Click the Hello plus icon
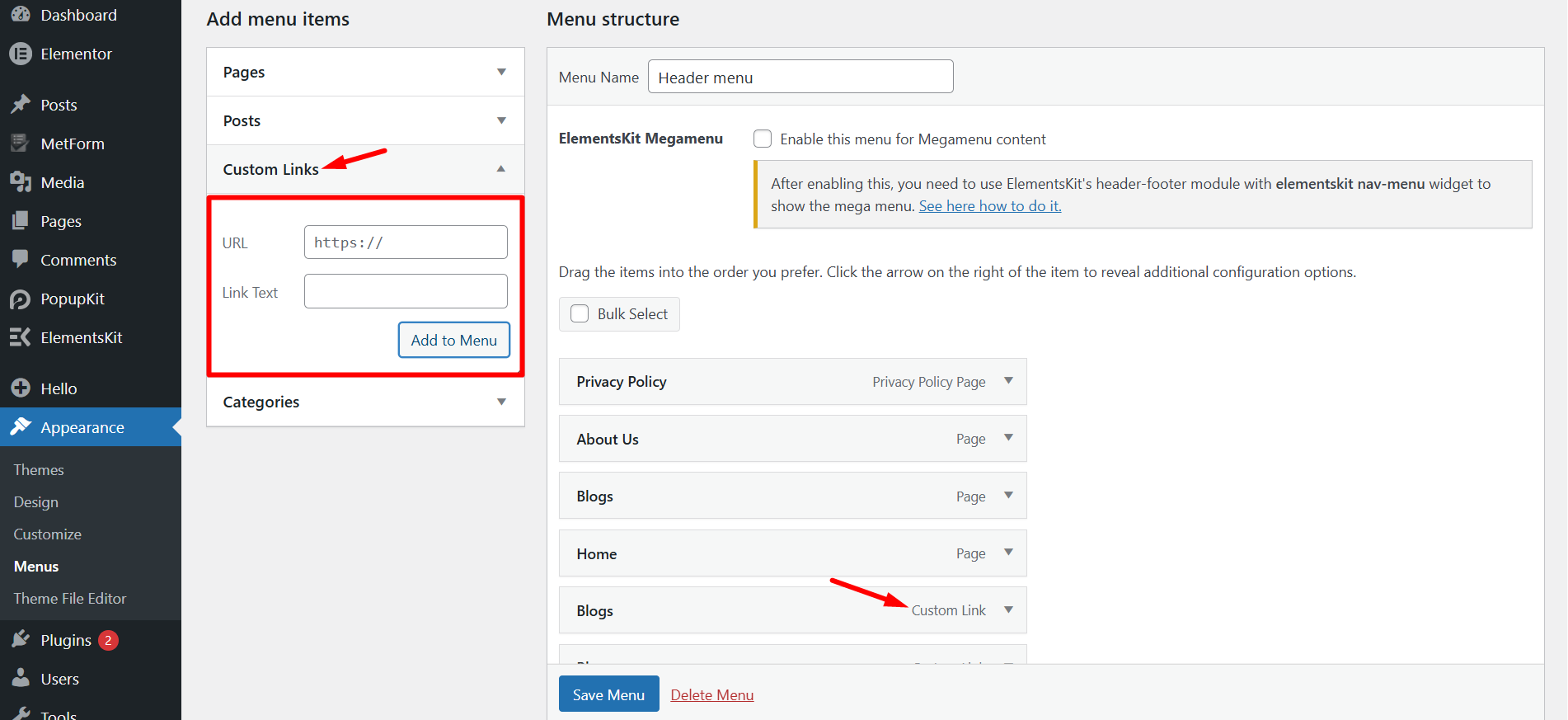The height and width of the screenshot is (720, 1568). coord(21,388)
